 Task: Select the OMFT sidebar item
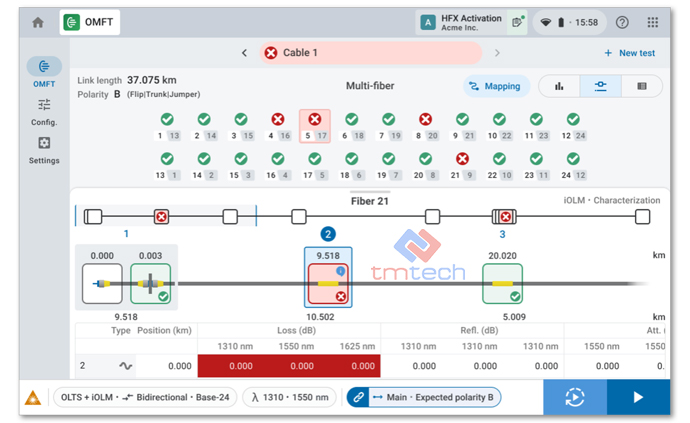point(43,72)
